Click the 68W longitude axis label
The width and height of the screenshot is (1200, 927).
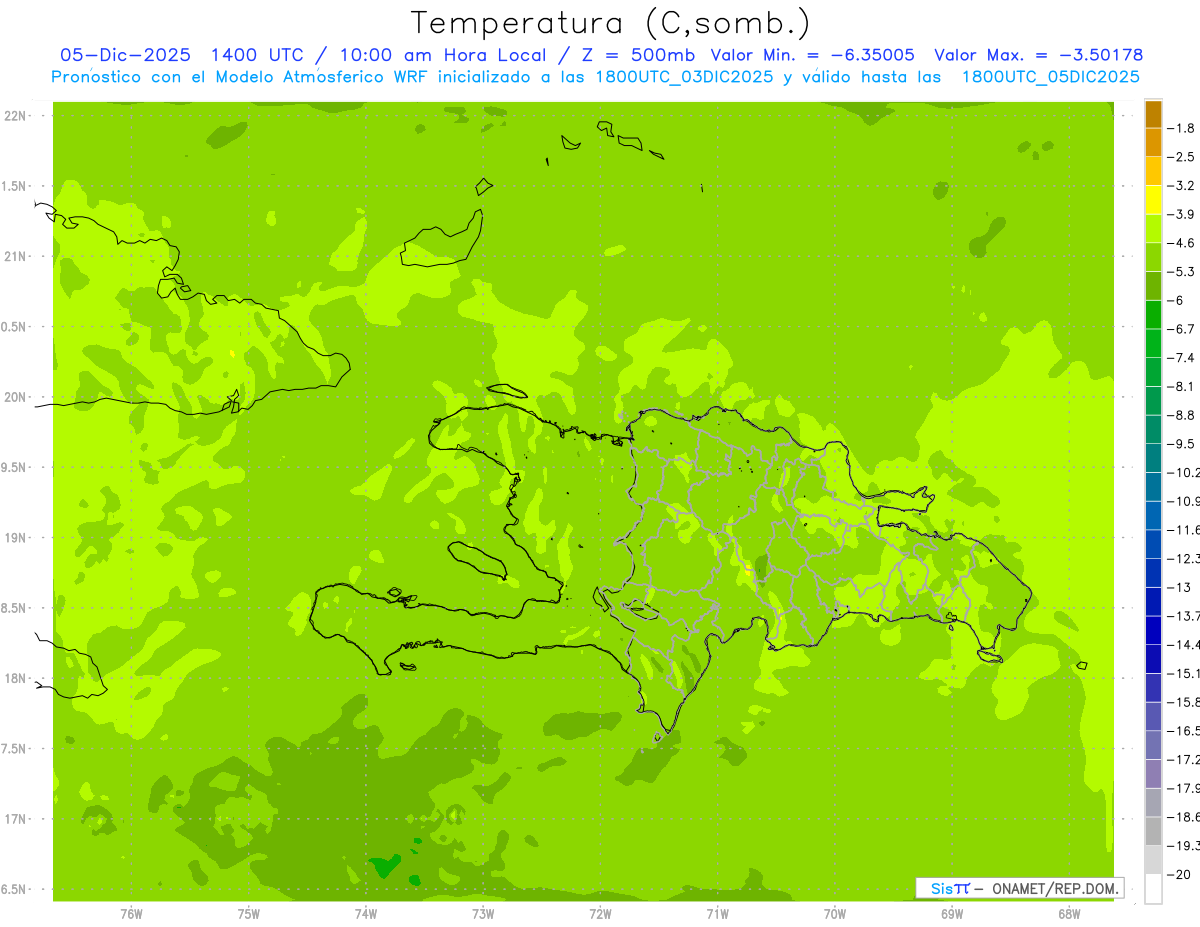(x=1069, y=914)
